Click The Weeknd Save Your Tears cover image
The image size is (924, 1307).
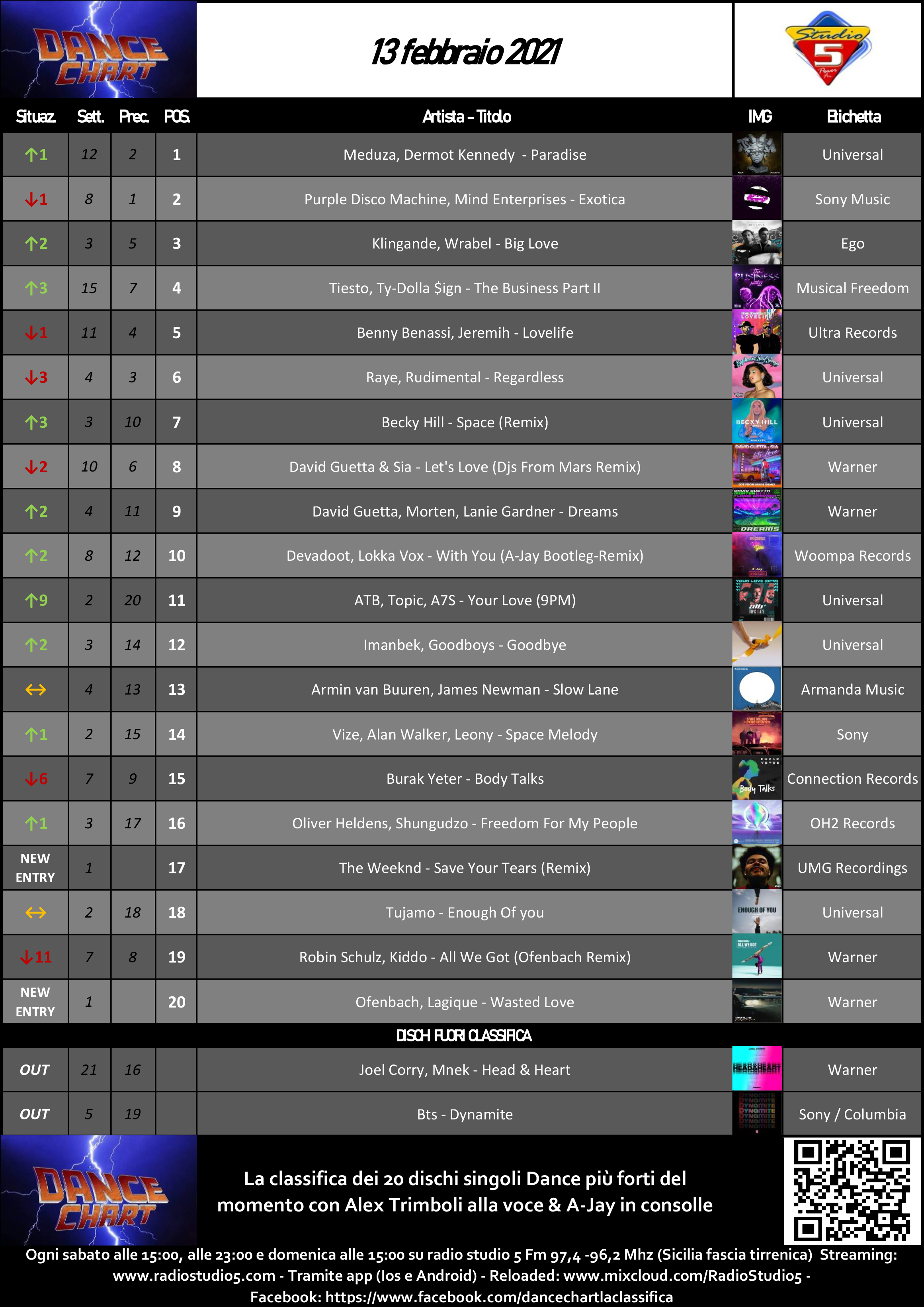(757, 867)
